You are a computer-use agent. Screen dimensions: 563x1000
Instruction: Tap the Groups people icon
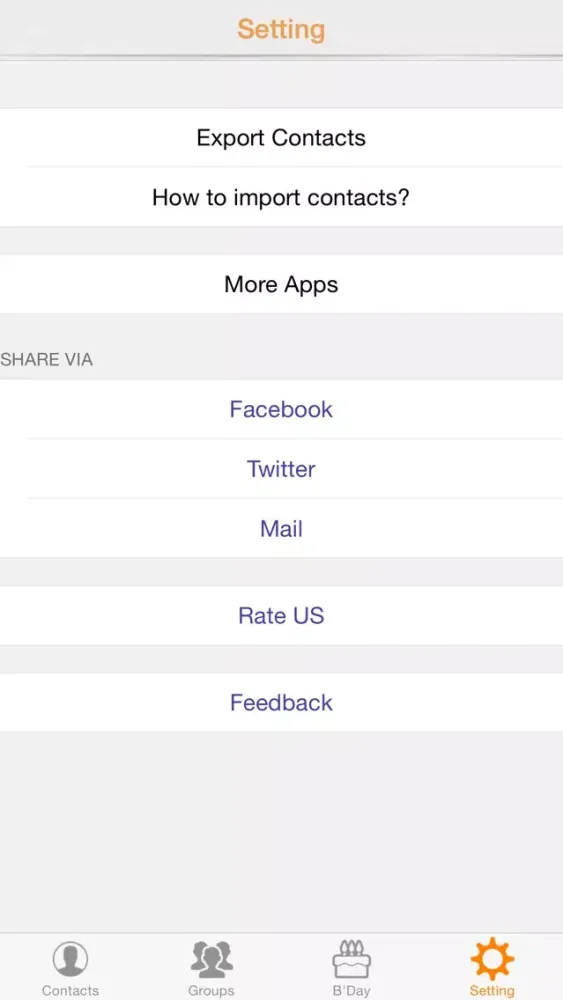coord(211,959)
